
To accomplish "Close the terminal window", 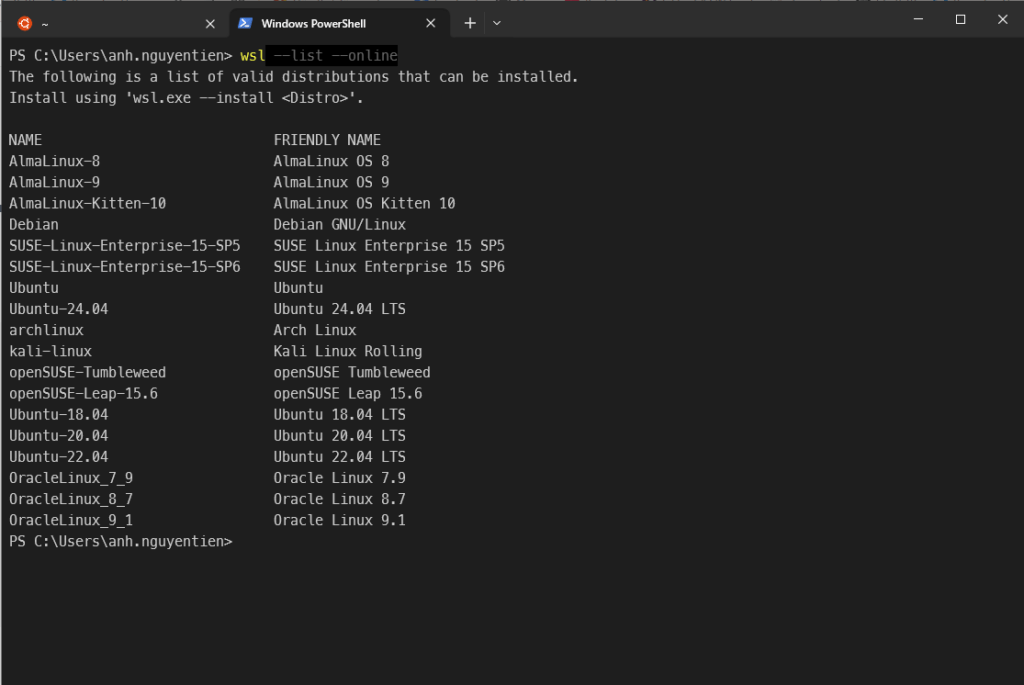I will click(x=1002, y=20).
